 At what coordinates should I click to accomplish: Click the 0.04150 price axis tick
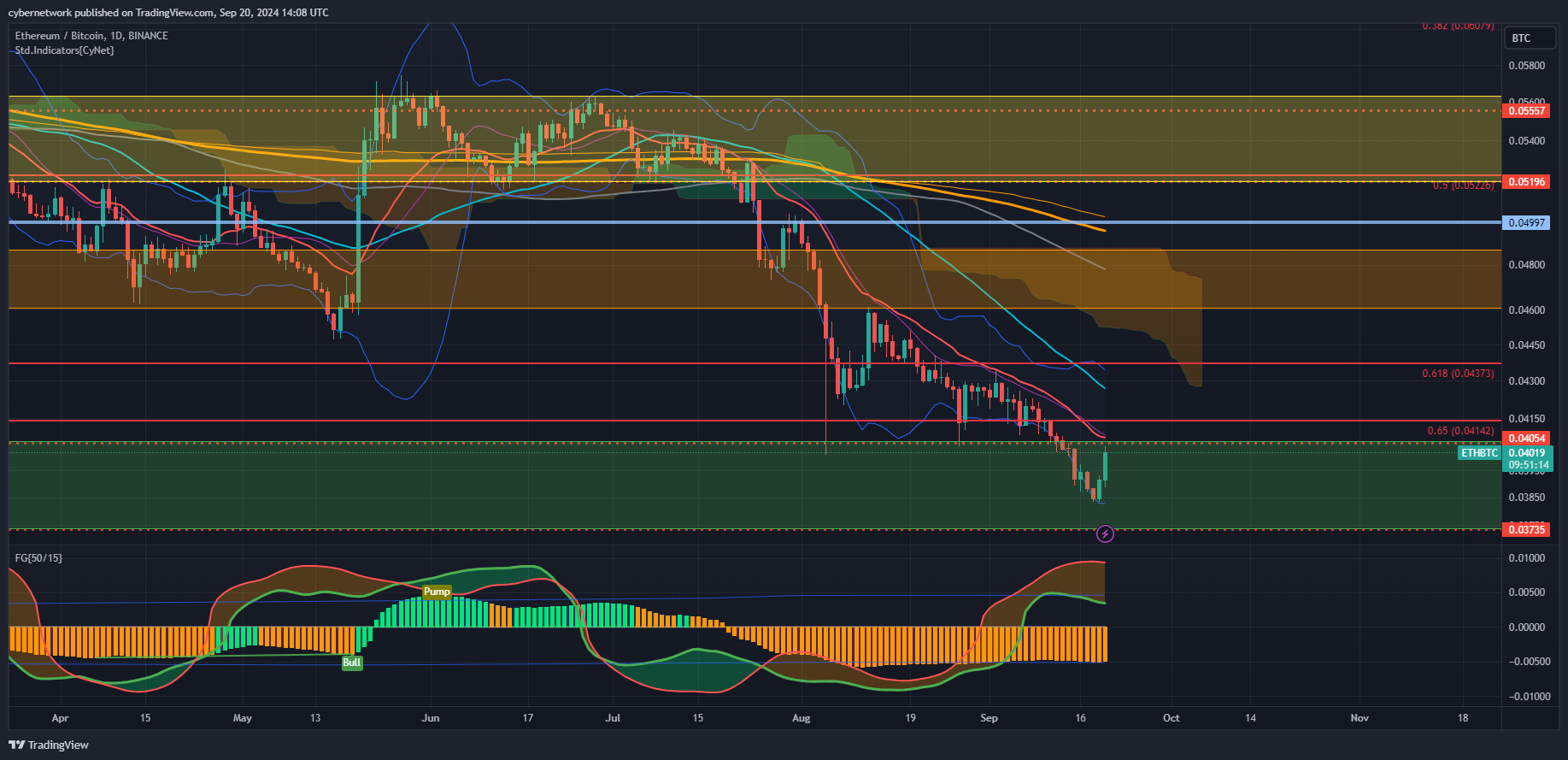1526,419
